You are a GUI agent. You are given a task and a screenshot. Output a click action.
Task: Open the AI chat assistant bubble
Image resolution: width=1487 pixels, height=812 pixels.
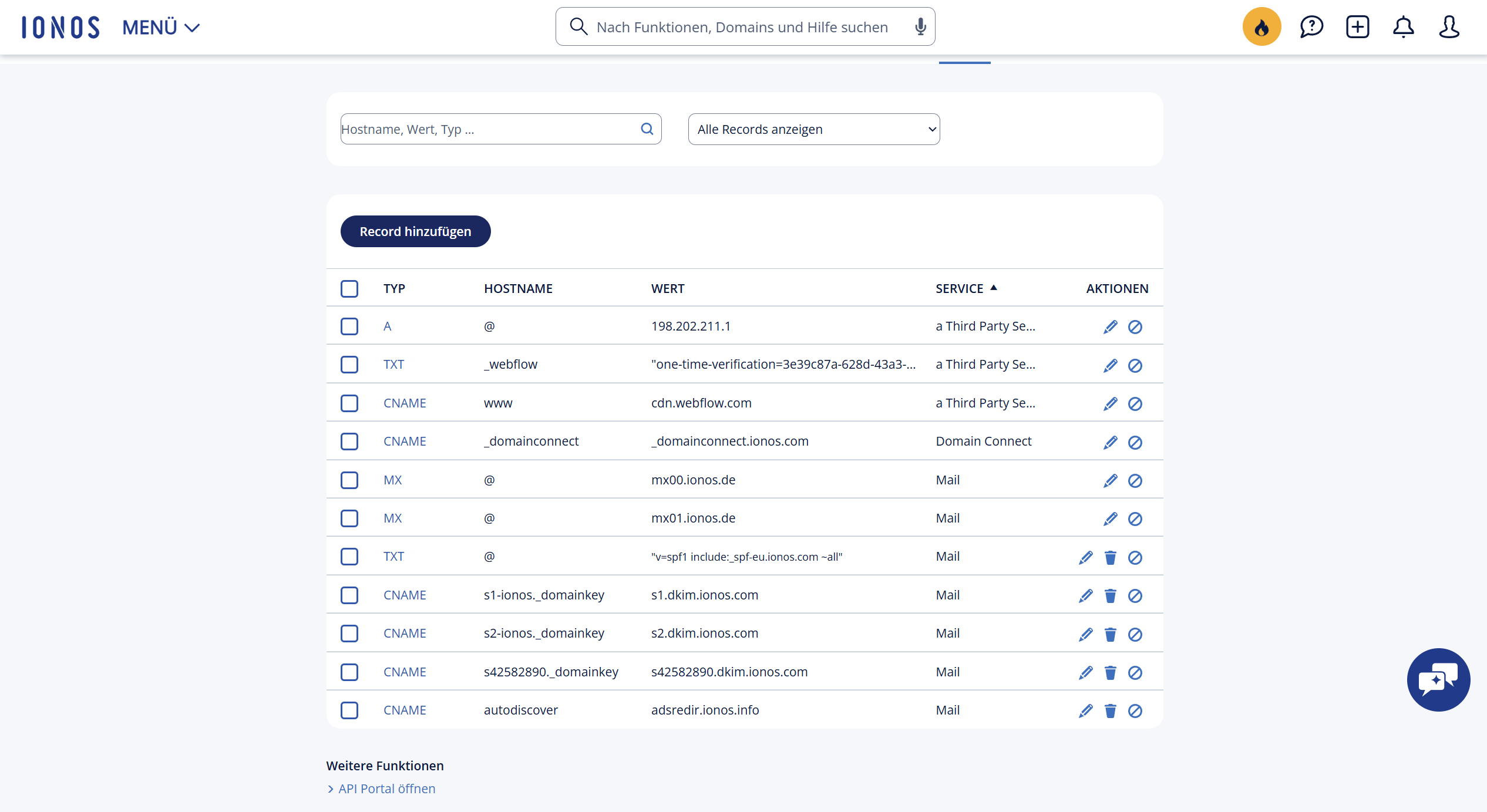pos(1438,680)
